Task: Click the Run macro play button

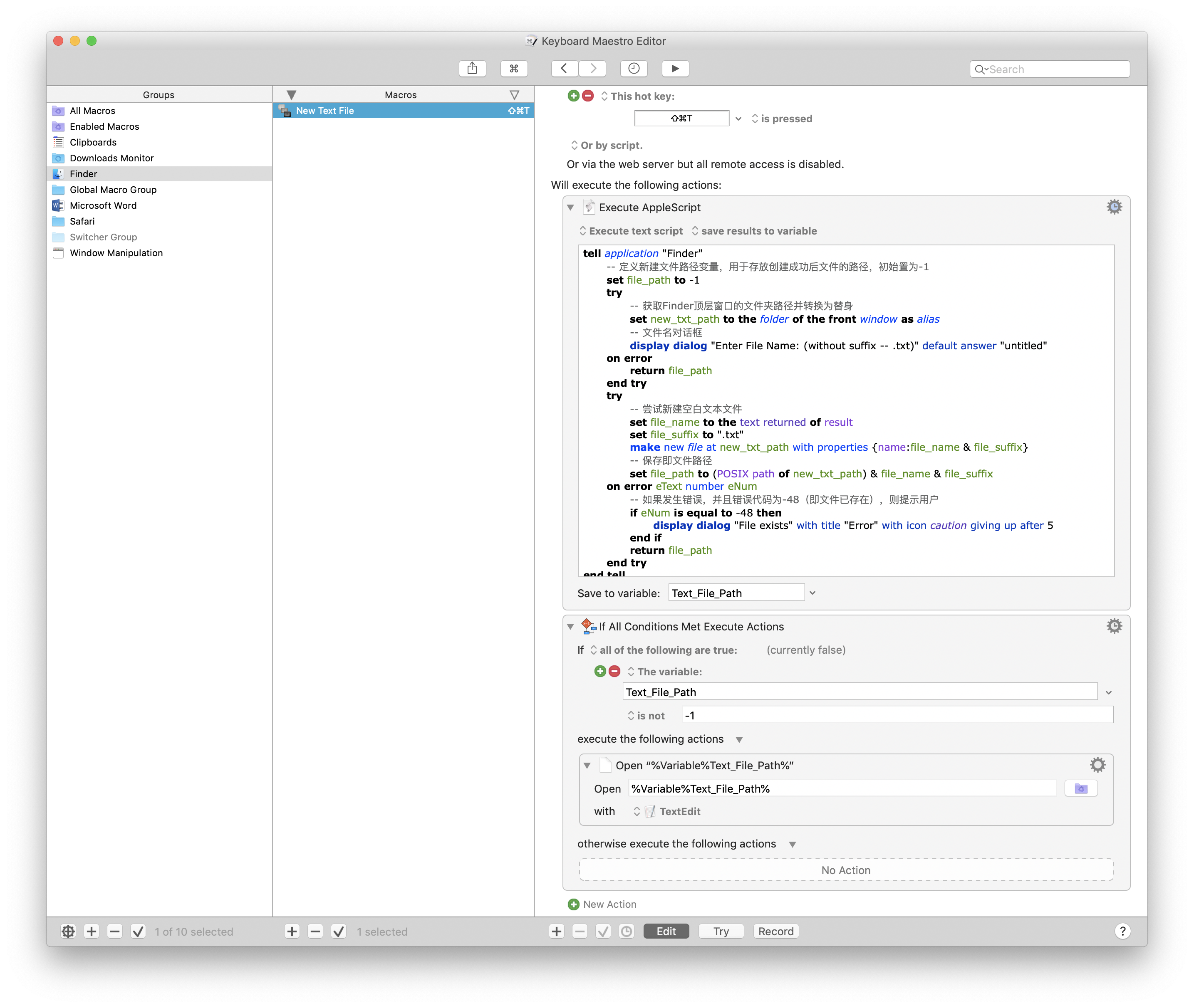Action: (675, 69)
